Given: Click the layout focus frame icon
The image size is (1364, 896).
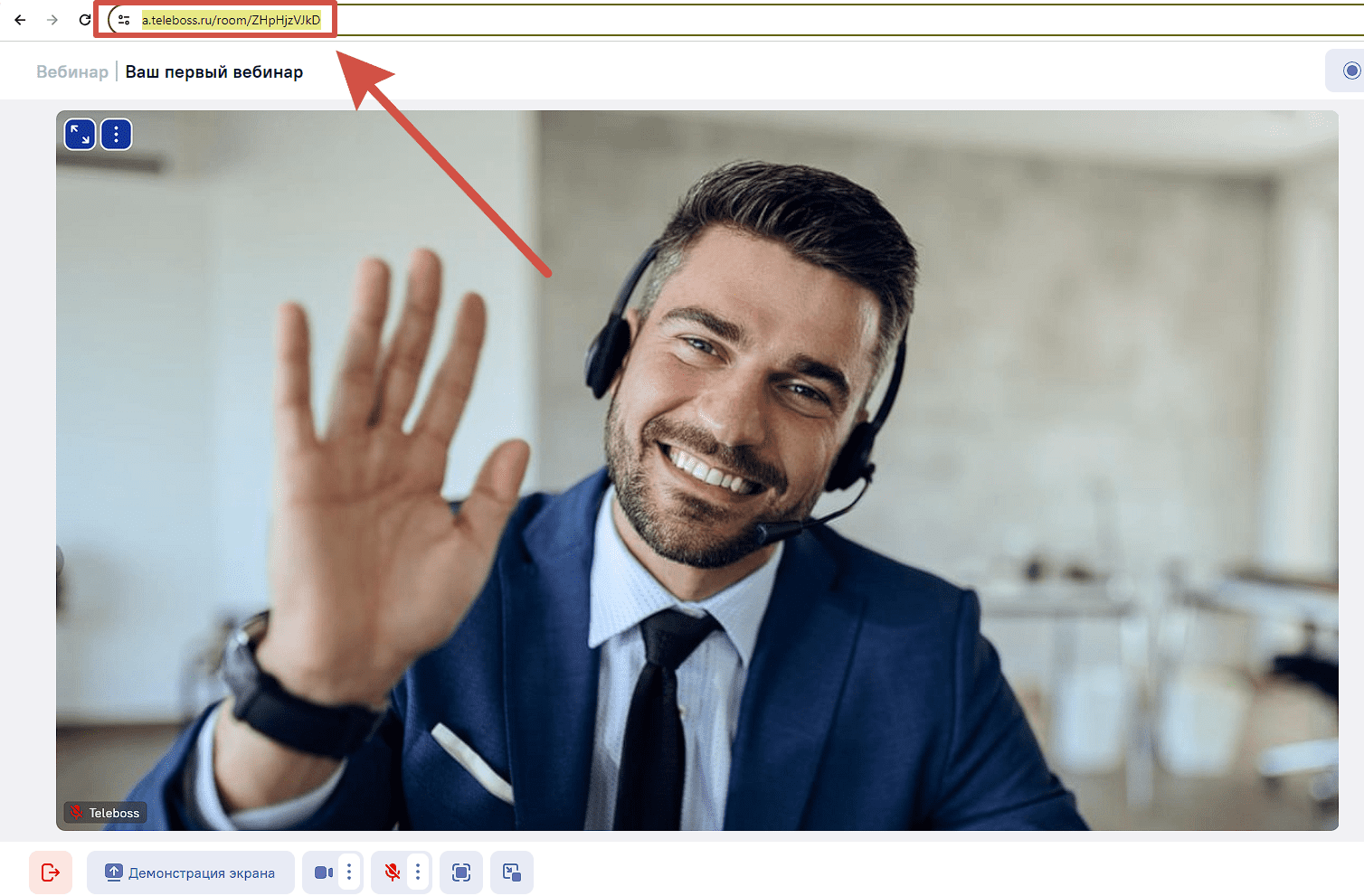Looking at the screenshot, I should click(461, 872).
